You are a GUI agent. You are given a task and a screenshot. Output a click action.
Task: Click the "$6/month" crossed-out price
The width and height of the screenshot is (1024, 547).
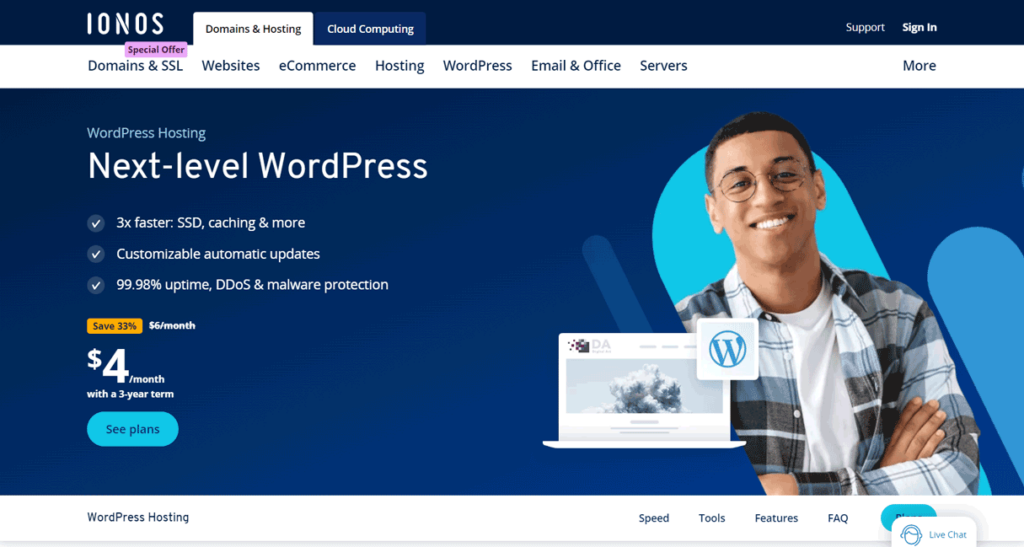172,326
